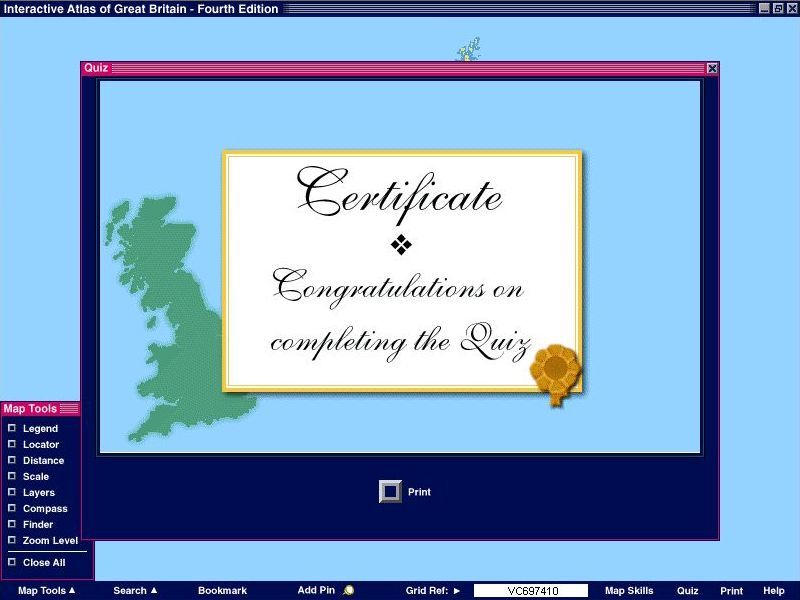
Task: Open the Quiz menu item
Action: (687, 590)
